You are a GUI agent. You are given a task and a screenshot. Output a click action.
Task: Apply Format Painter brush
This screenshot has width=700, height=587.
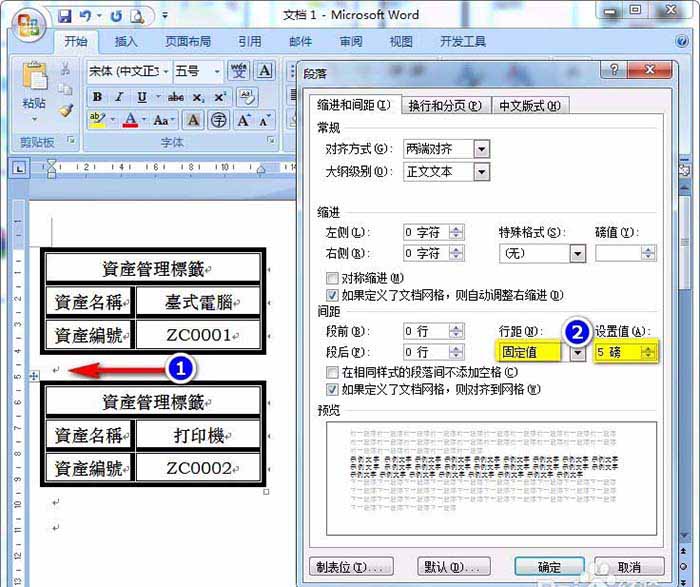point(66,110)
